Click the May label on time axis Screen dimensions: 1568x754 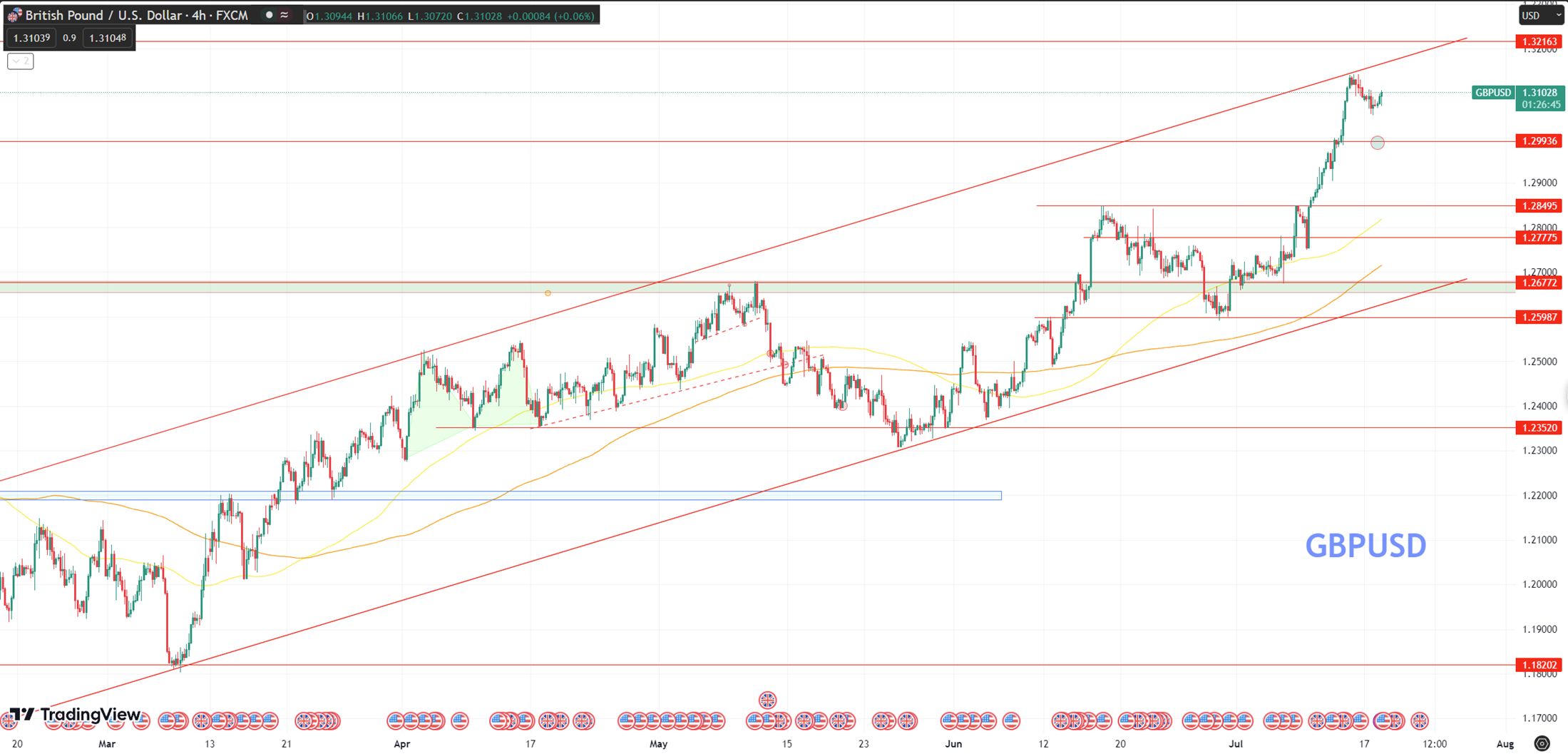coord(658,743)
